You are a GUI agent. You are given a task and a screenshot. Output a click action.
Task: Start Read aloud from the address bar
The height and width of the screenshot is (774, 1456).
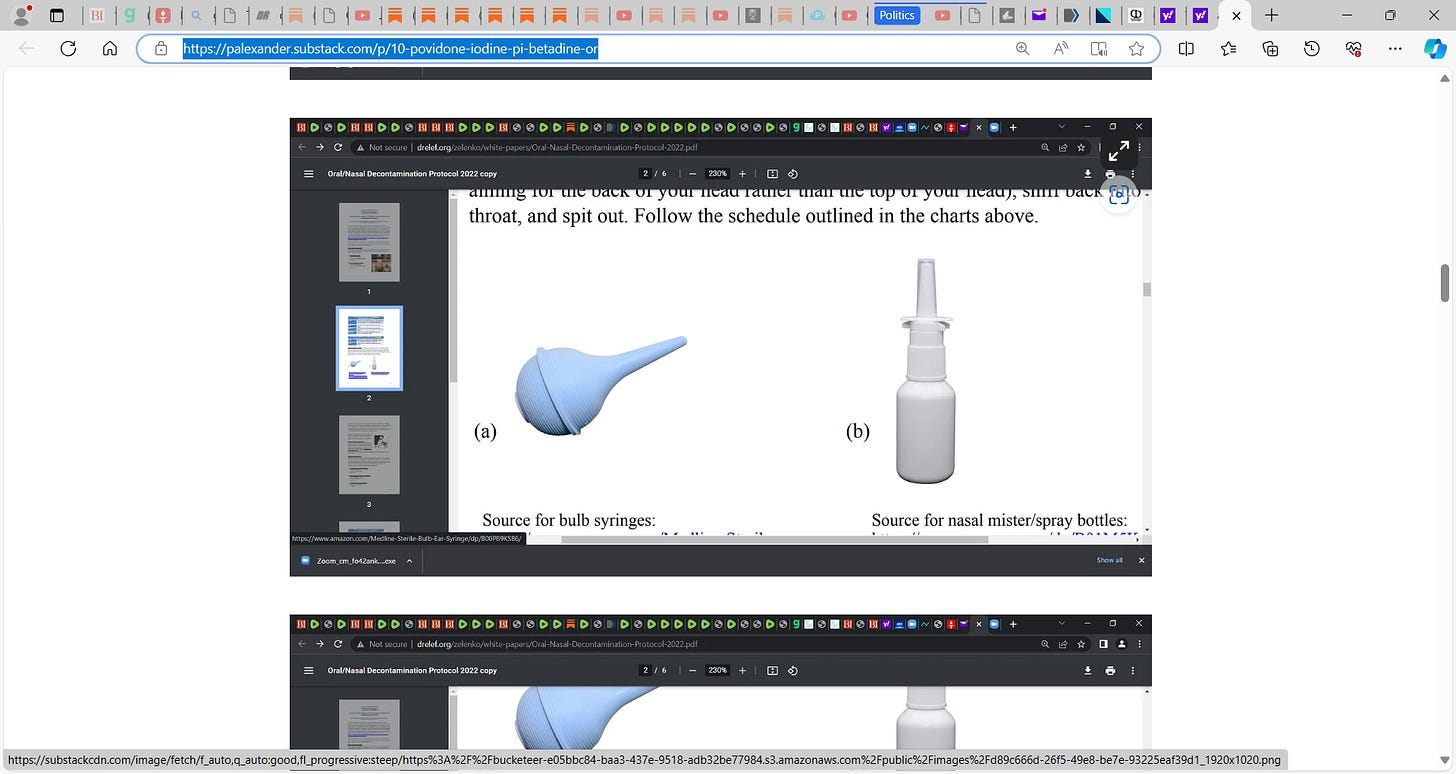coord(1061,48)
